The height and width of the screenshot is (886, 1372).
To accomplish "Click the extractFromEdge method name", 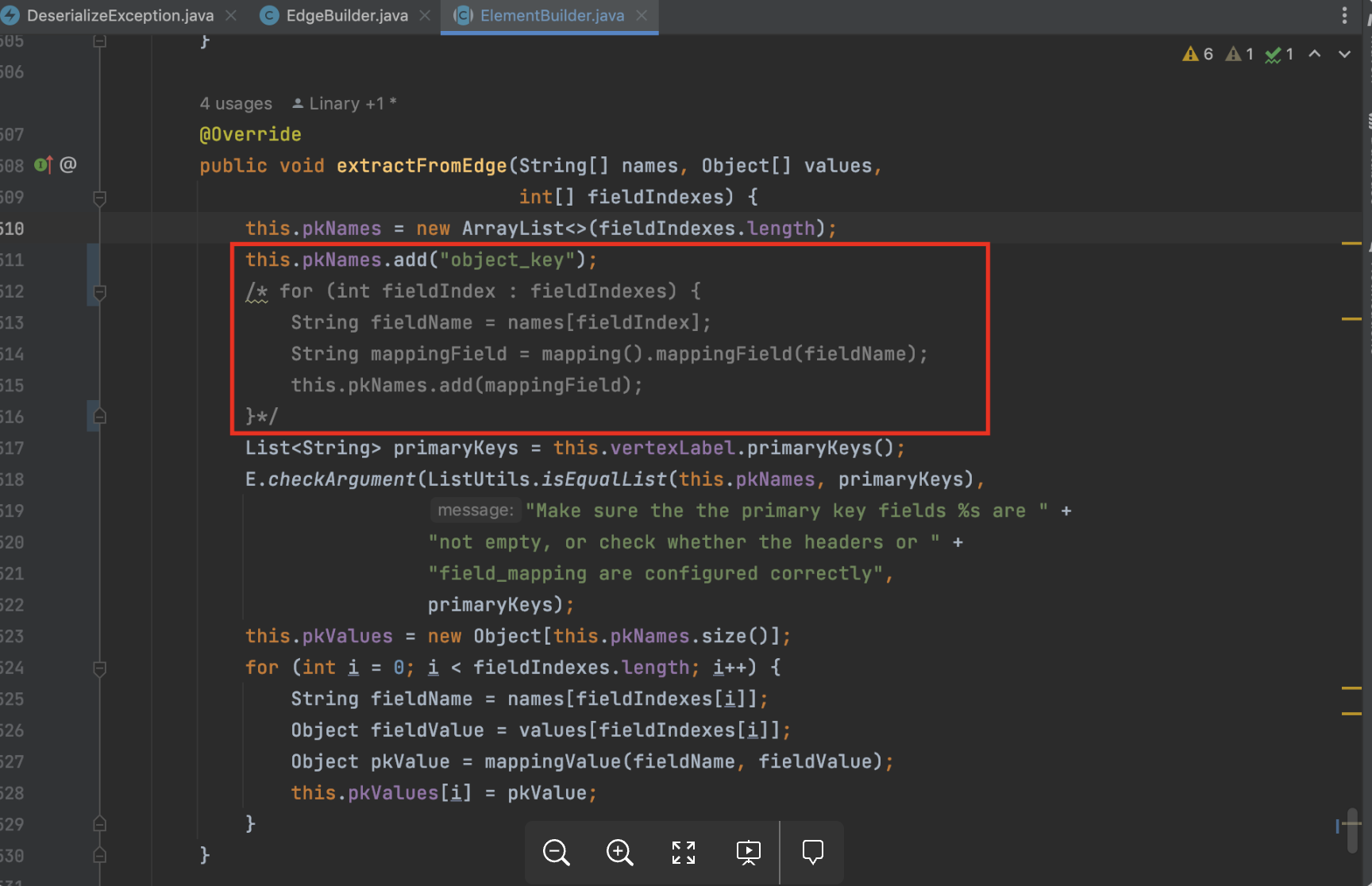I will point(422,165).
